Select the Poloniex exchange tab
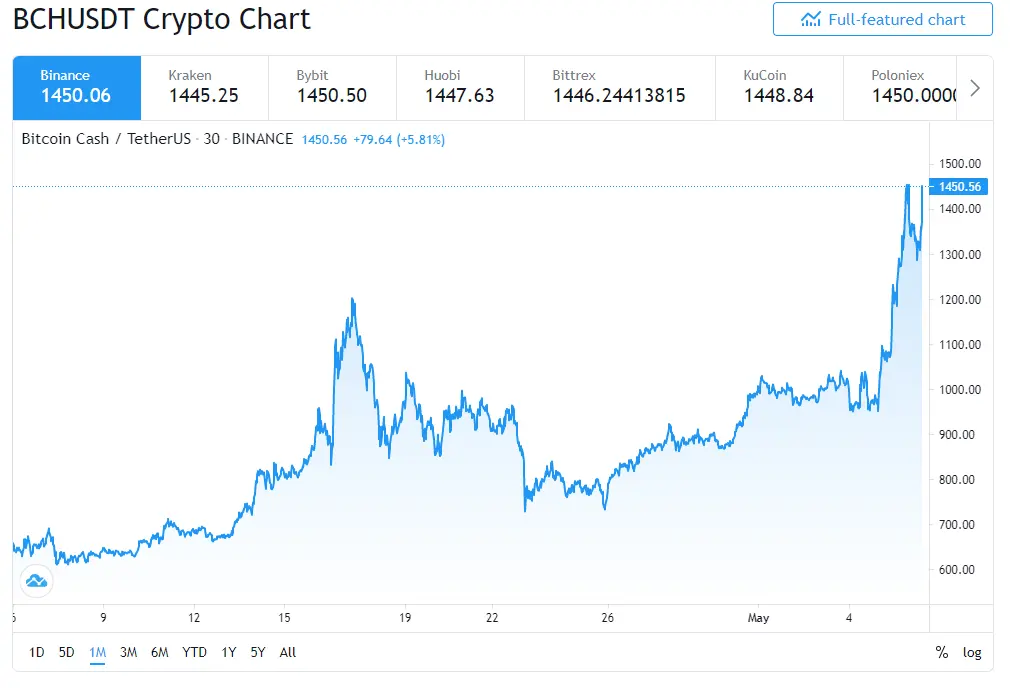This screenshot has width=1010, height=688. pyautogui.click(x=900, y=88)
